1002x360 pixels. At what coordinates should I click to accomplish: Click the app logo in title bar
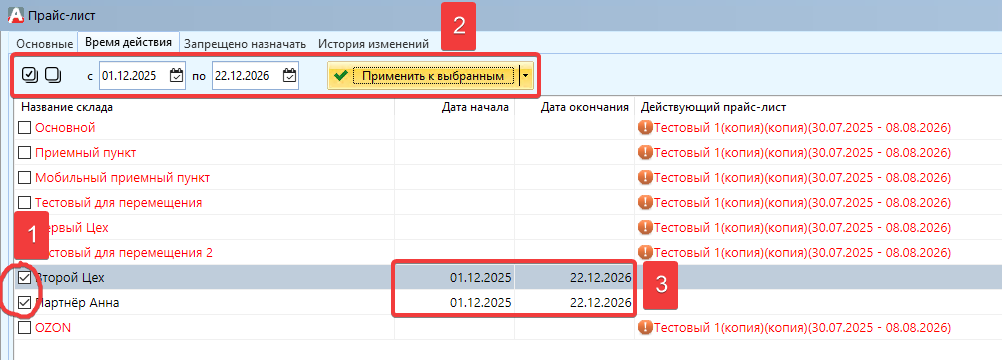tap(15, 14)
